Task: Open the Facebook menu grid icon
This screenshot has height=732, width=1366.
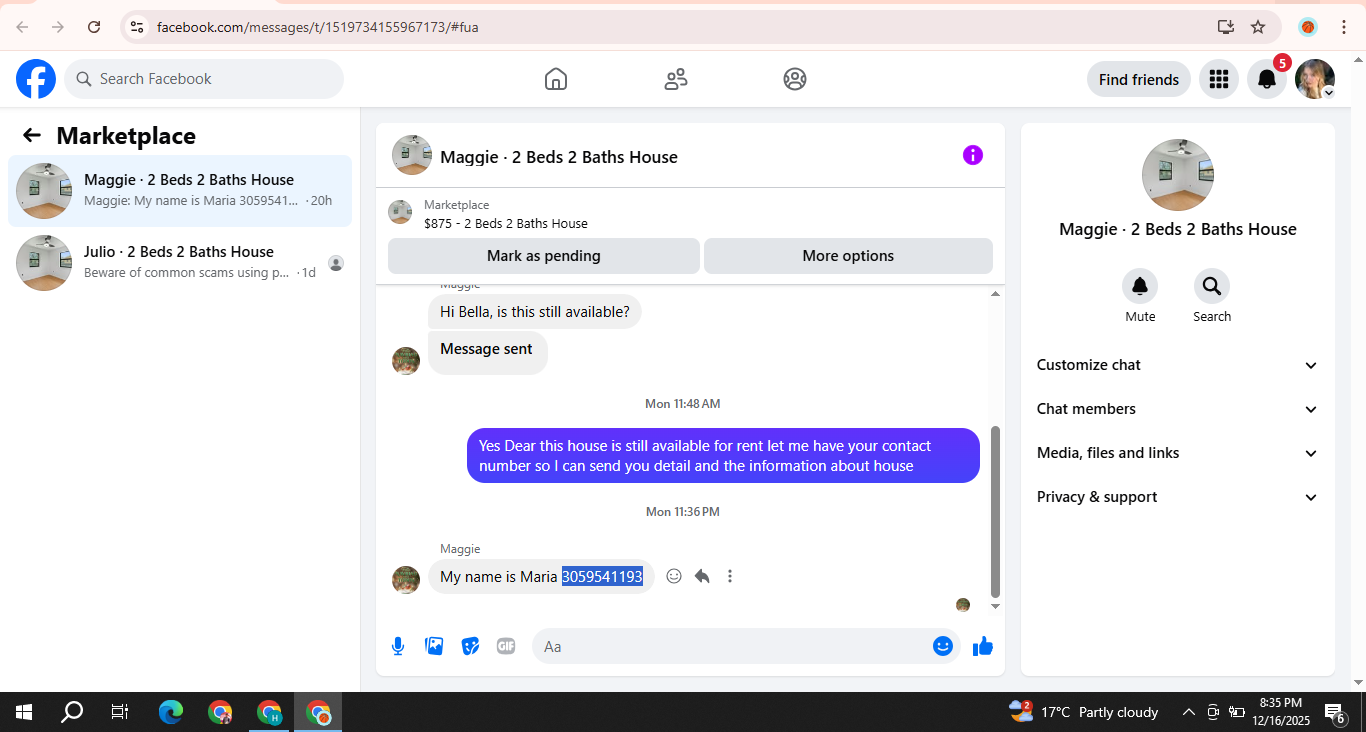Action: tap(1218, 79)
